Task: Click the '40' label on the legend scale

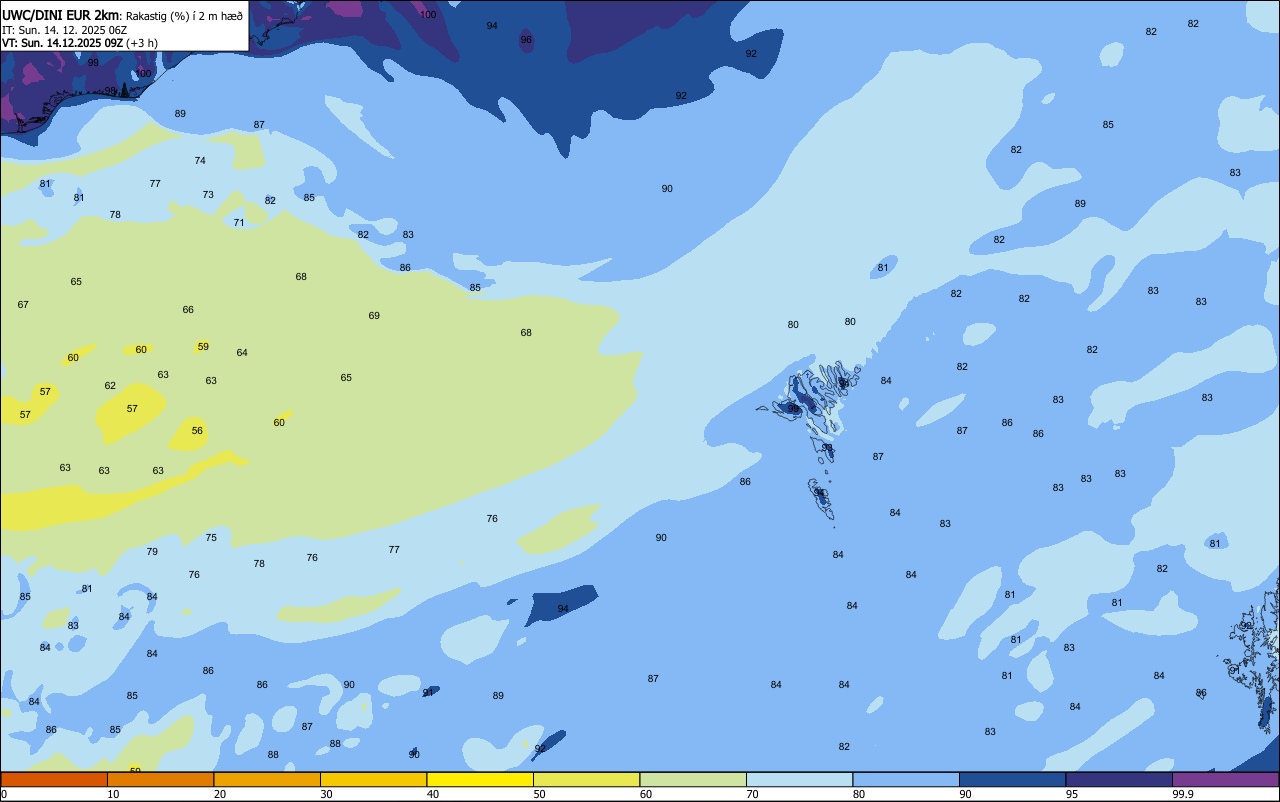Action: point(433,794)
